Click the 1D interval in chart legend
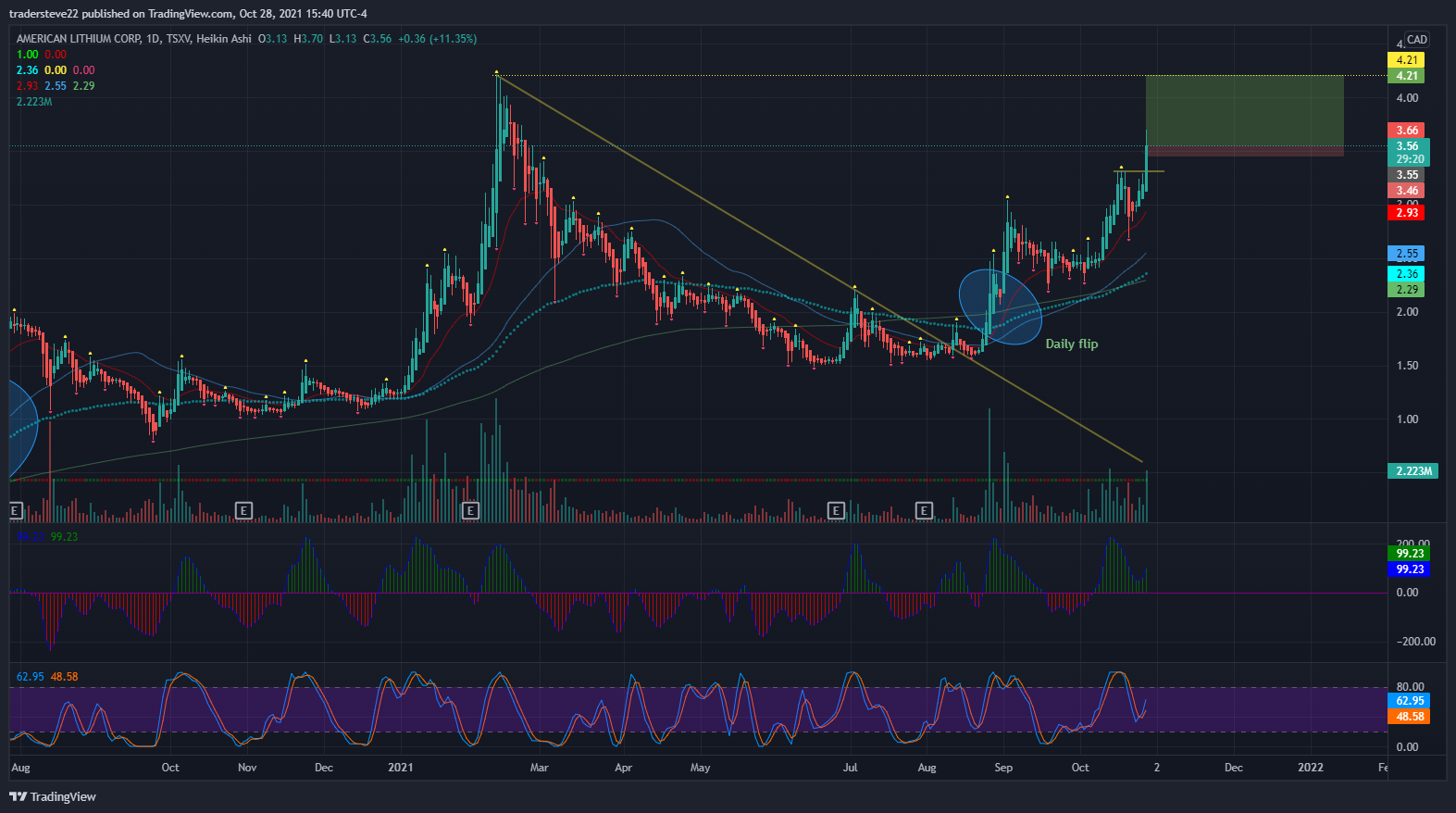 click(x=154, y=39)
